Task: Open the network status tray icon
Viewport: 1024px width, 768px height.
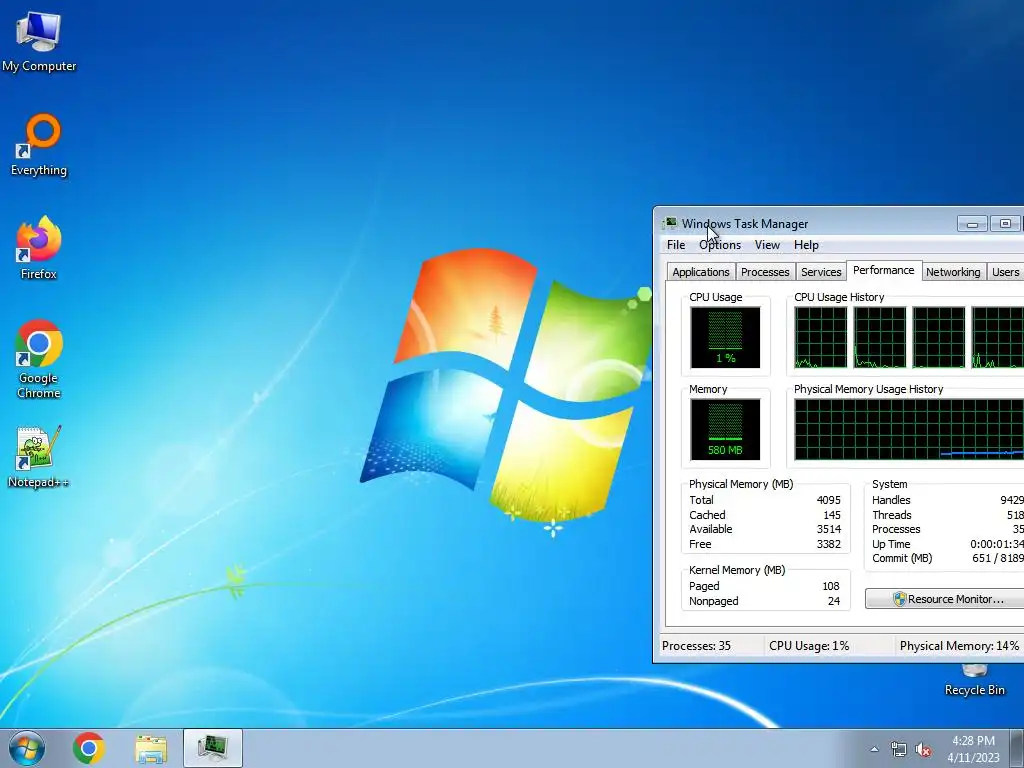Action: click(899, 750)
